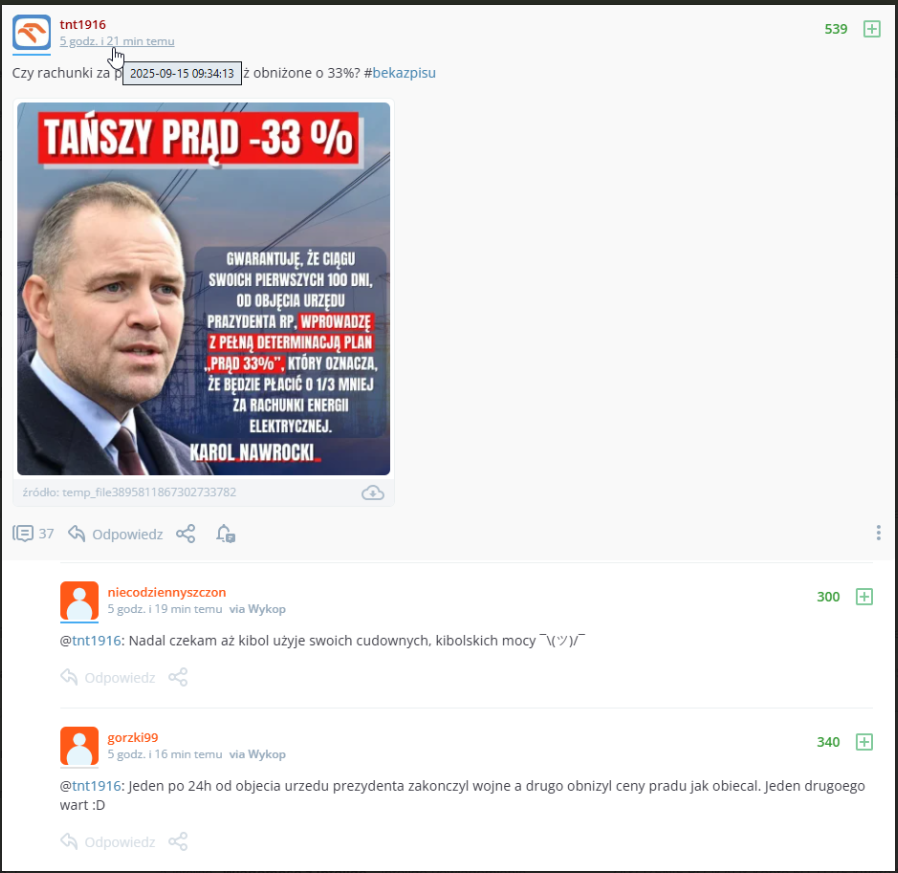Download the image via cloud icon

[x=372, y=493]
